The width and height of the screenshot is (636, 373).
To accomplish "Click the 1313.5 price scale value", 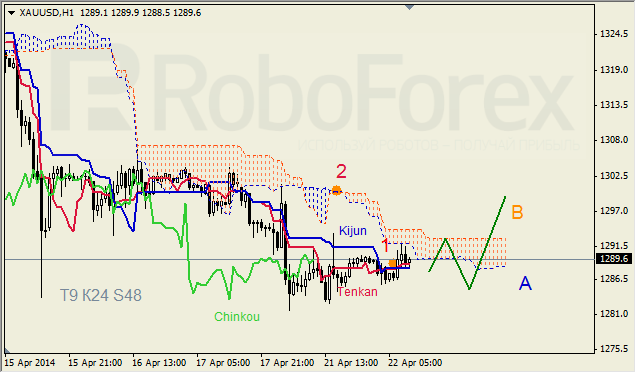I will coord(614,105).
